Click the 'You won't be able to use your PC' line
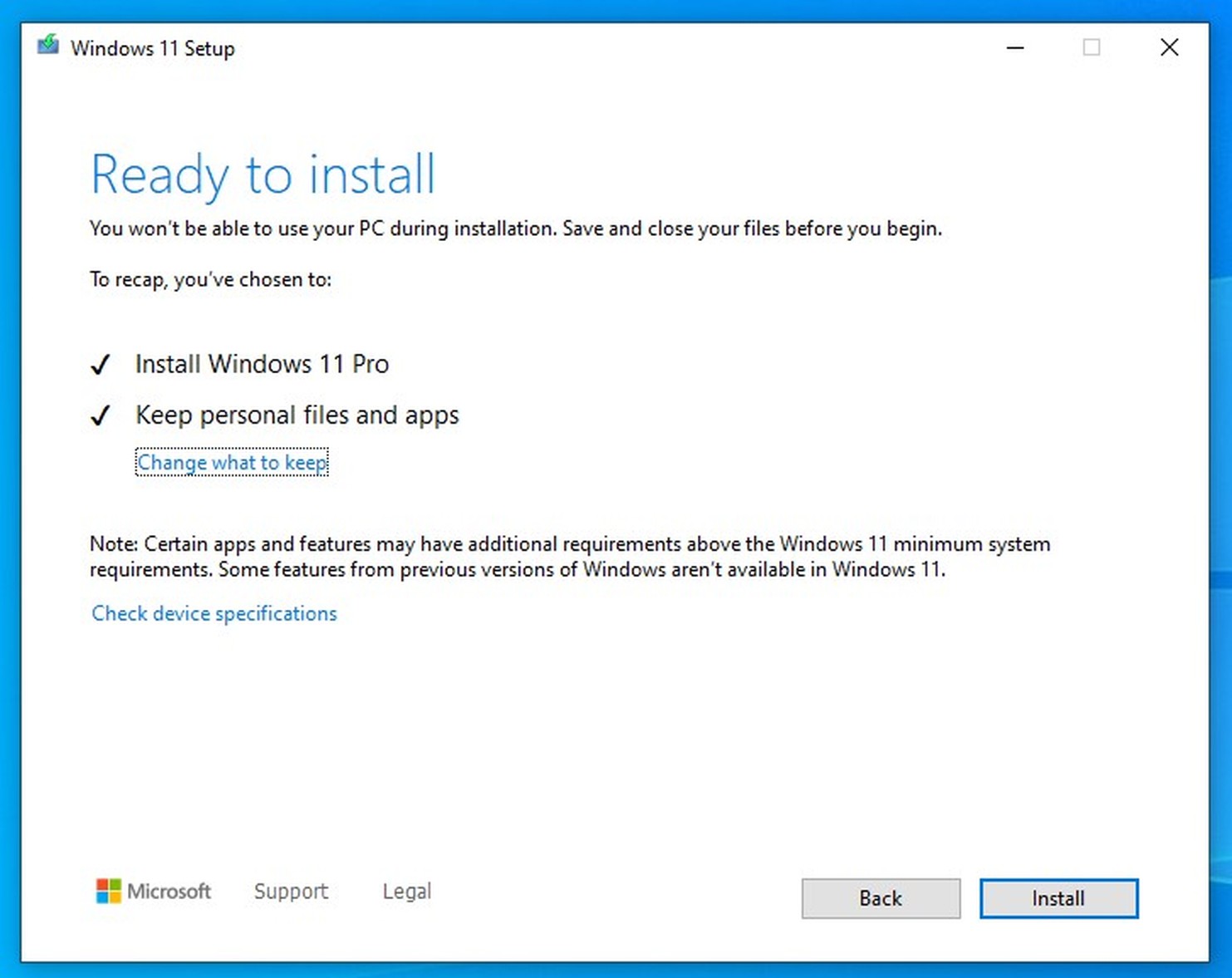 (x=516, y=229)
